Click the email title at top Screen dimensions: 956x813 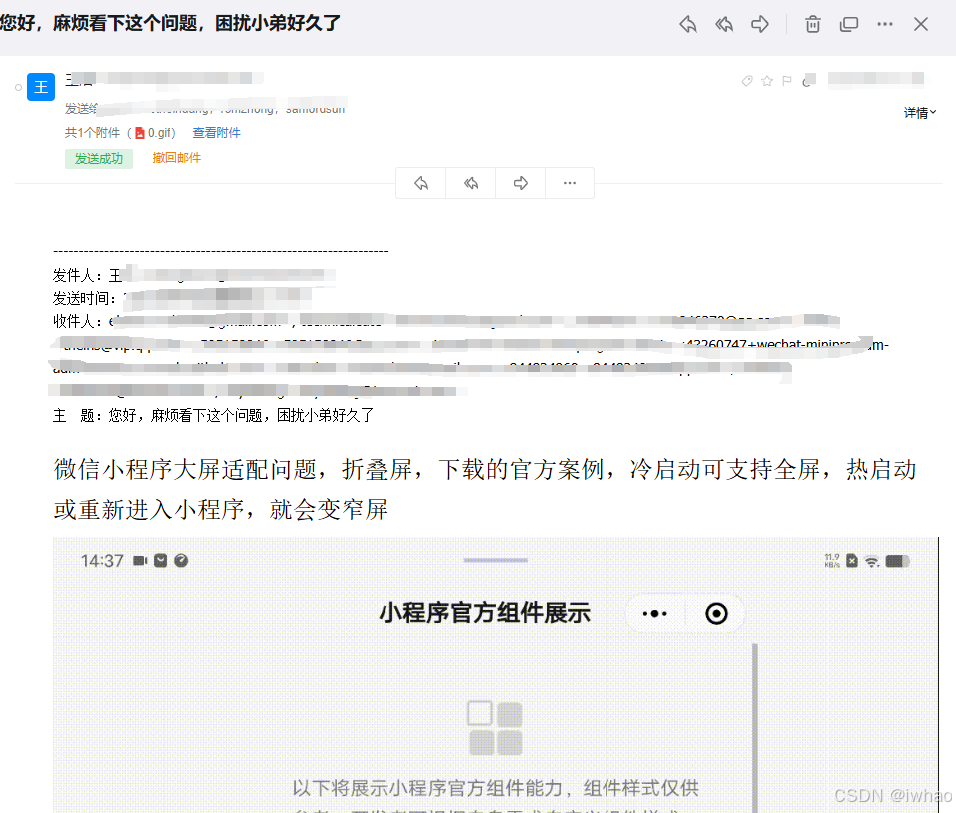click(170, 23)
